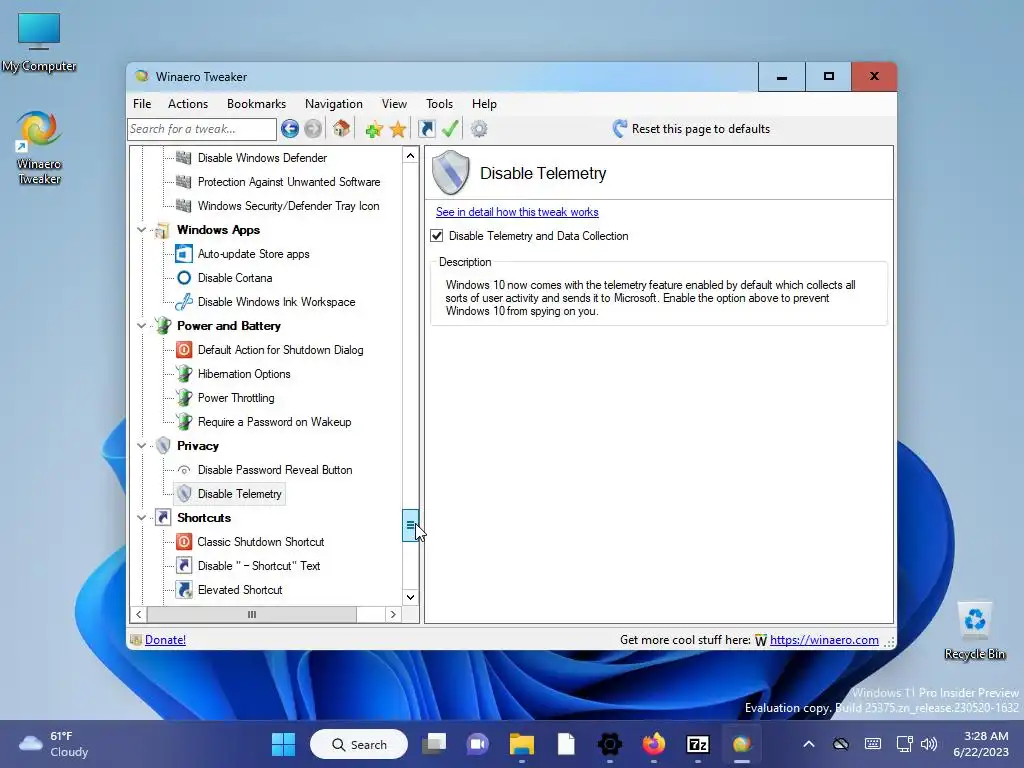Click the tree scroll down arrow
The width and height of the screenshot is (1024, 768).
point(410,597)
